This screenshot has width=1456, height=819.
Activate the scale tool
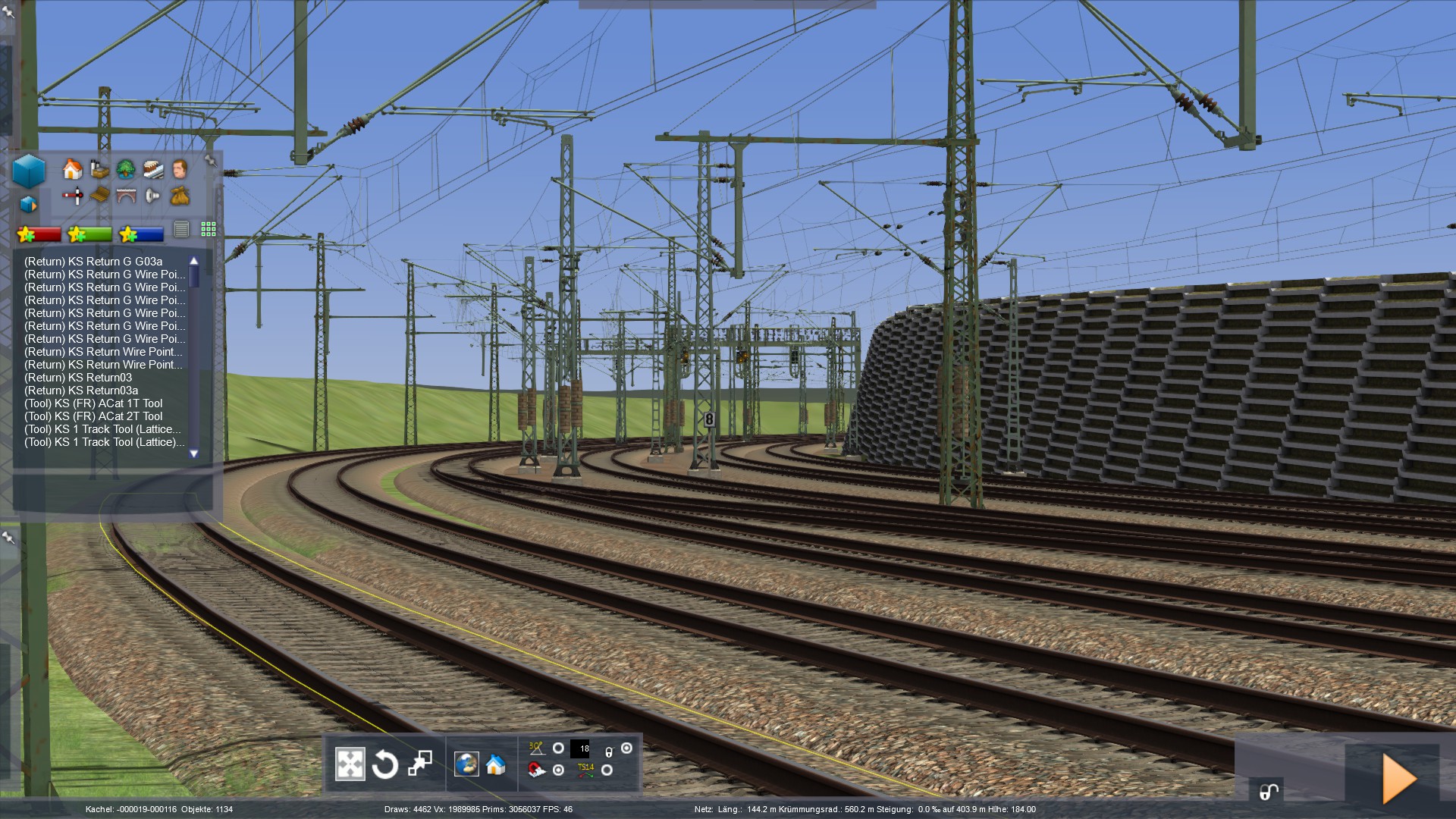(x=419, y=764)
